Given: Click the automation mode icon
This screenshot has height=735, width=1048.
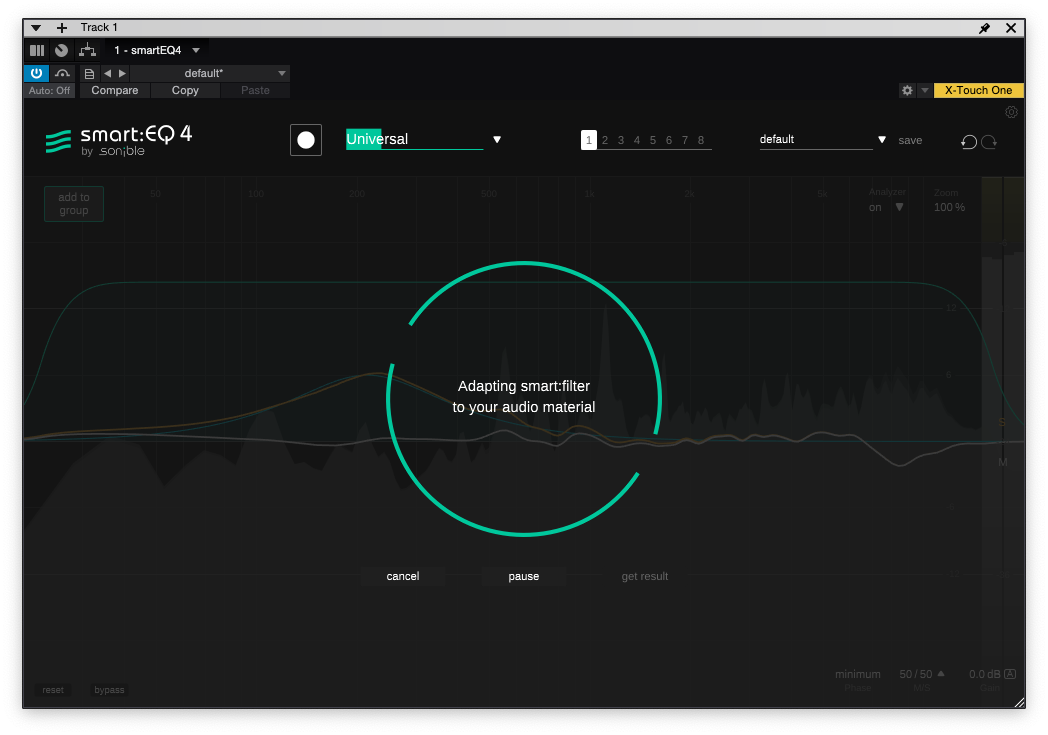Looking at the screenshot, I should coord(62,73).
